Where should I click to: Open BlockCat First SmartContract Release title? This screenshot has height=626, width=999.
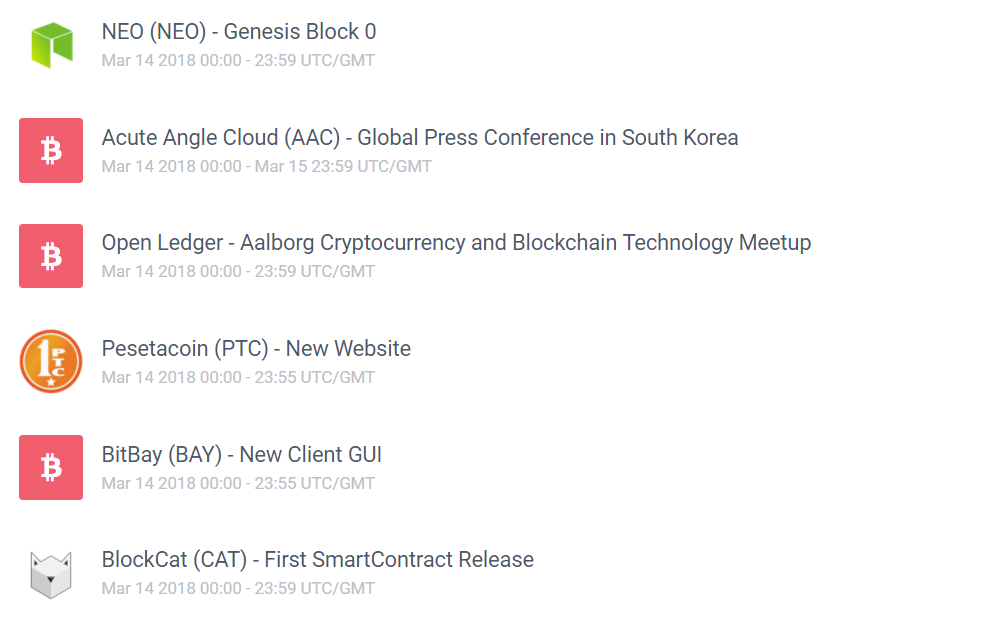click(x=317, y=560)
